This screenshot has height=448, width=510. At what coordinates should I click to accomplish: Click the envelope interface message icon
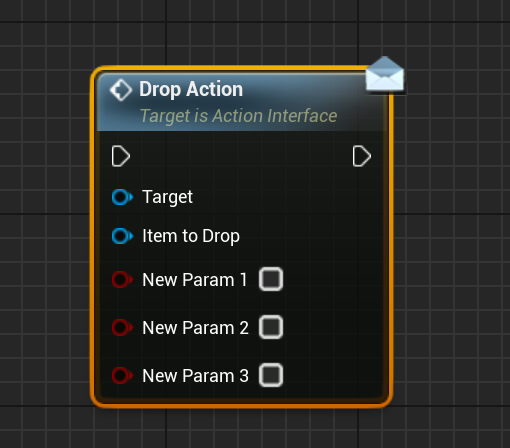pyautogui.click(x=385, y=74)
